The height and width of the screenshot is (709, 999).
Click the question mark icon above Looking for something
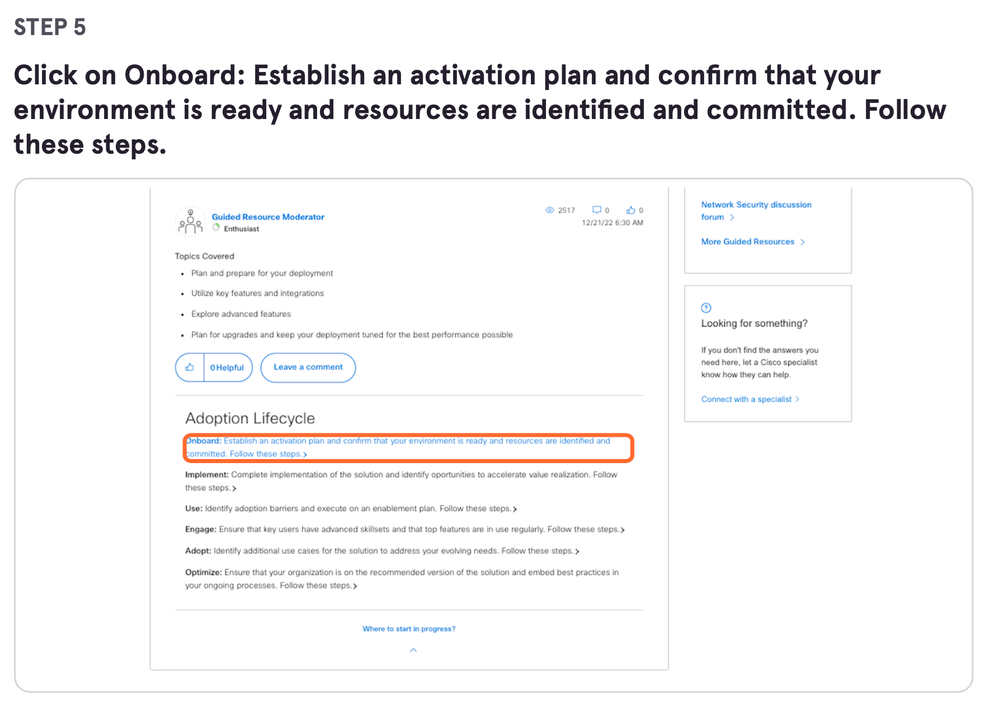click(x=706, y=308)
